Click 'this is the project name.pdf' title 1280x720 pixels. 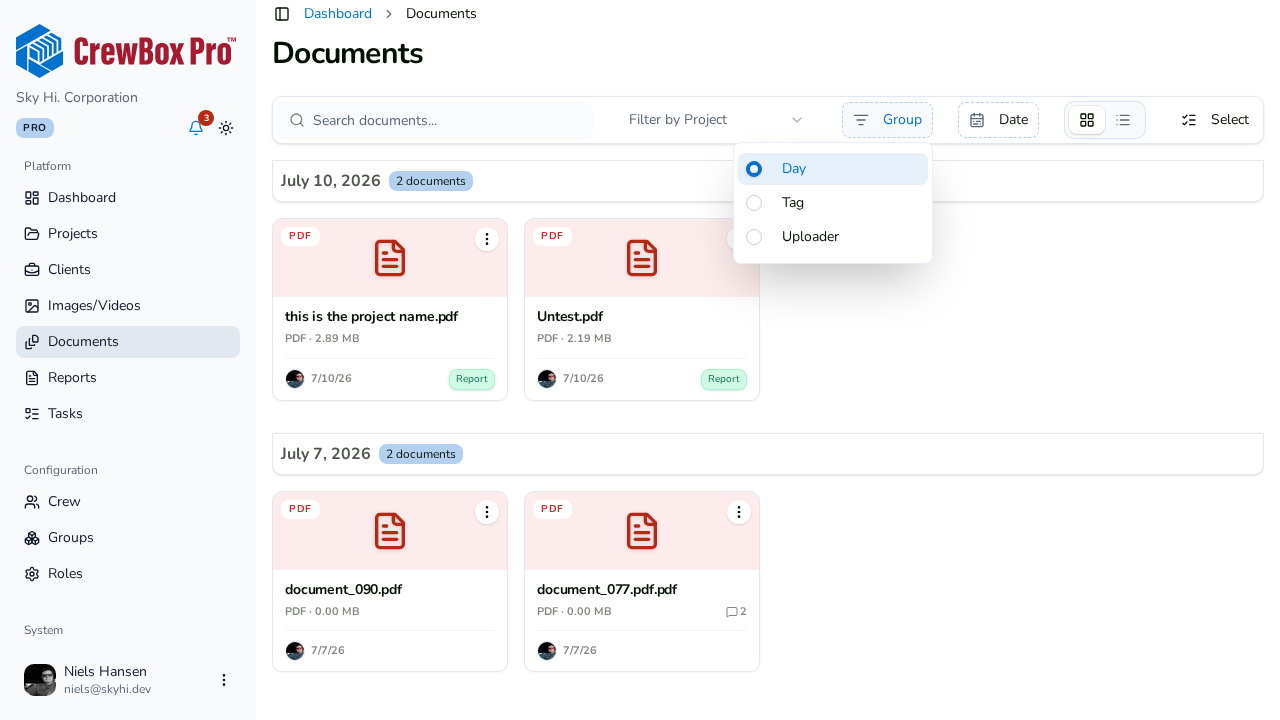pyautogui.click(x=371, y=317)
